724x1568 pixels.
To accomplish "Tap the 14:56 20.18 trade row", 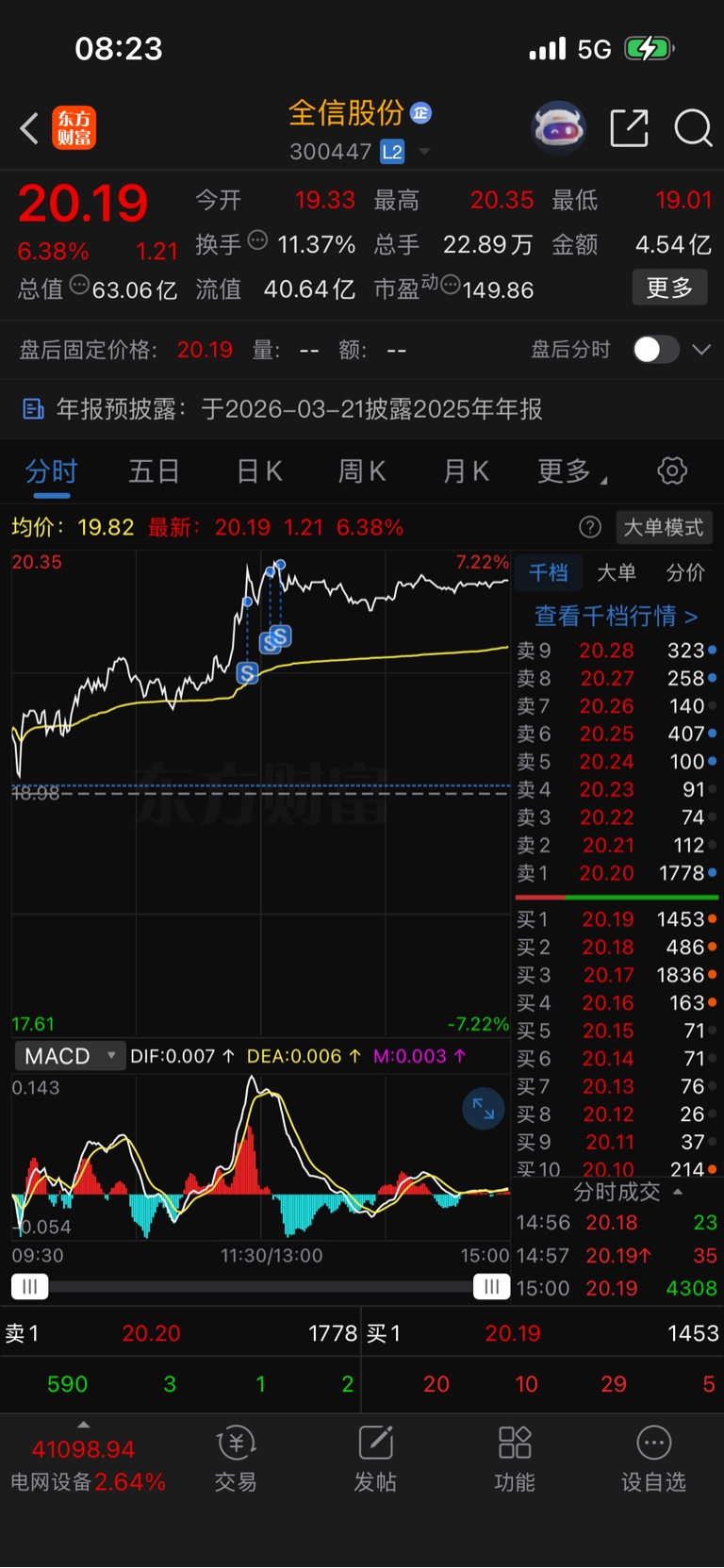I will click(617, 1223).
